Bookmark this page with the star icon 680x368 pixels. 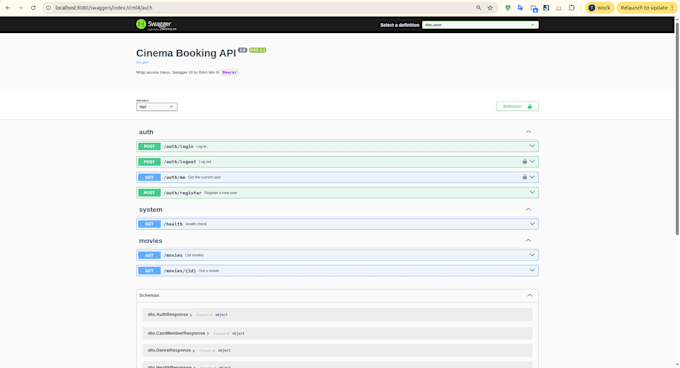(490, 8)
